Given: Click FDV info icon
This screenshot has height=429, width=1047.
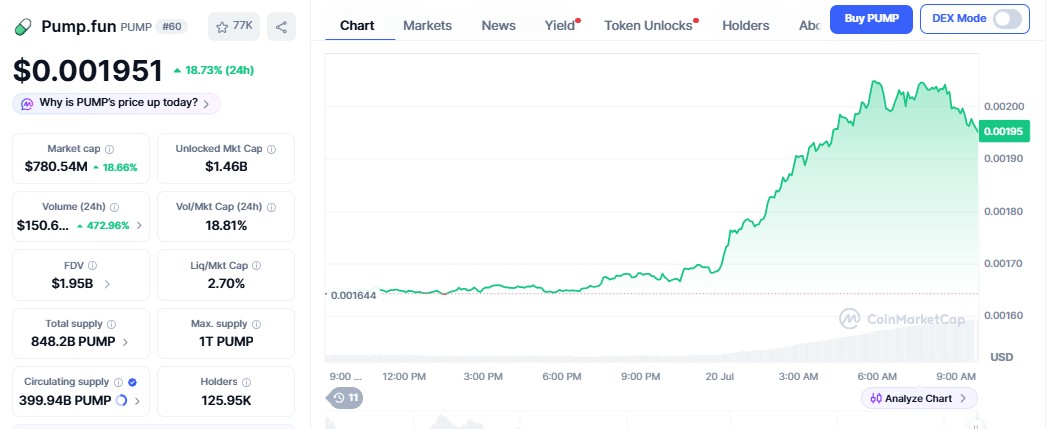Looking at the screenshot, I should coord(92,265).
